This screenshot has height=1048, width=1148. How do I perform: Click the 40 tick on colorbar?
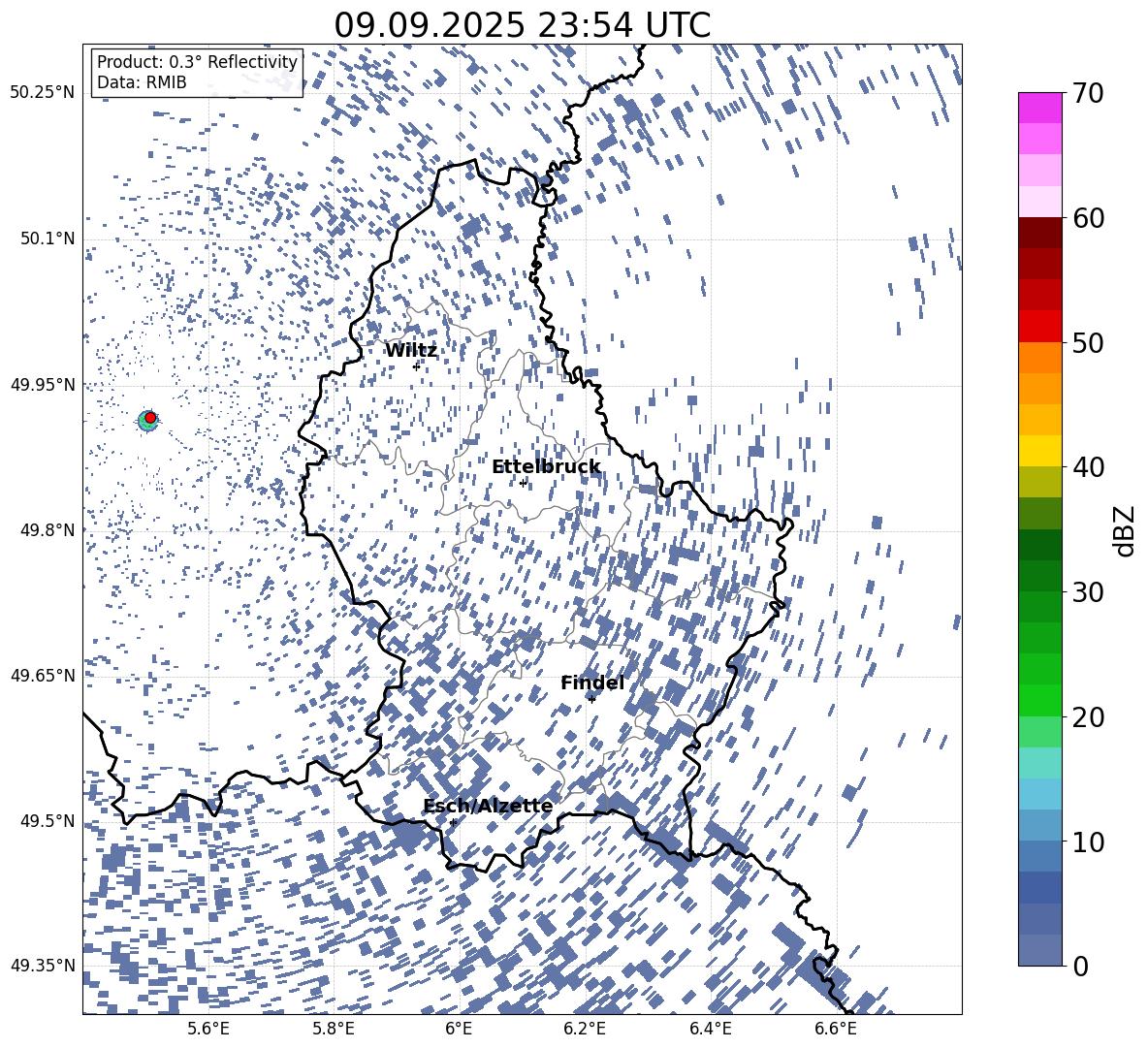[1088, 467]
